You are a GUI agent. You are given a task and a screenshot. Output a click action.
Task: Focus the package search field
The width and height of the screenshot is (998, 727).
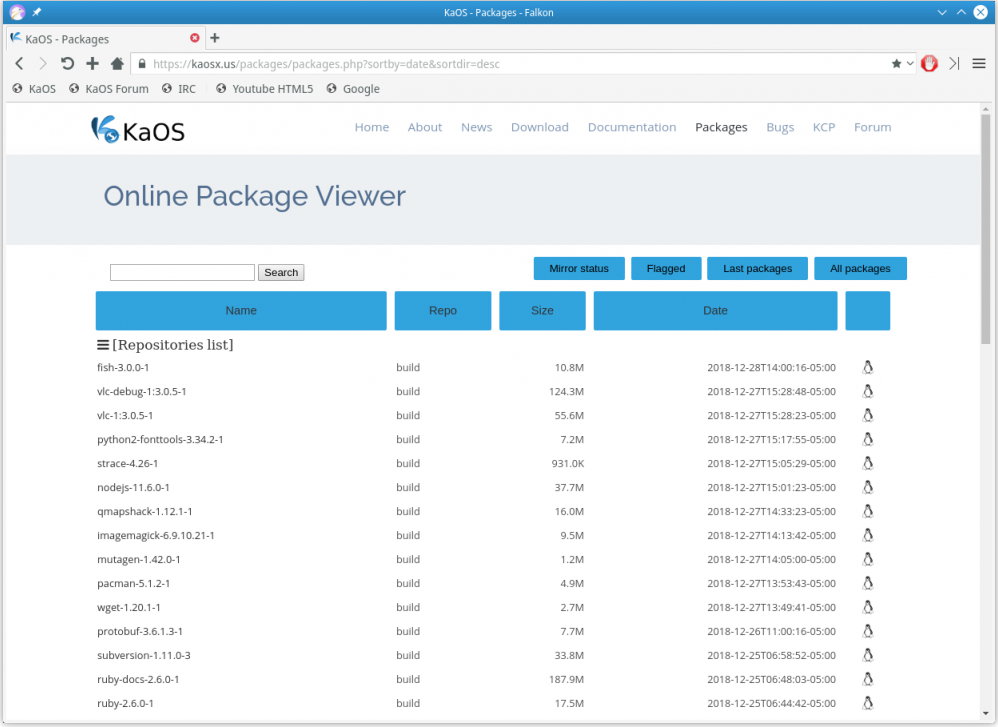pos(182,272)
